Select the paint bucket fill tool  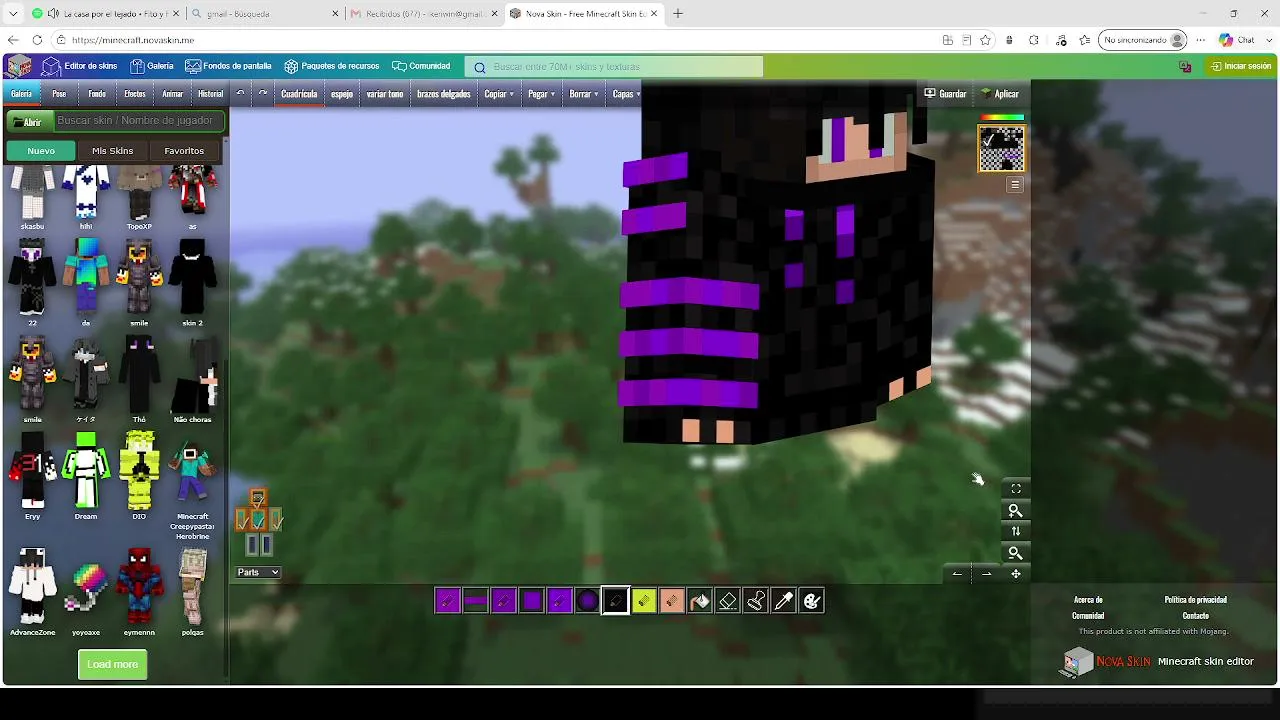700,601
